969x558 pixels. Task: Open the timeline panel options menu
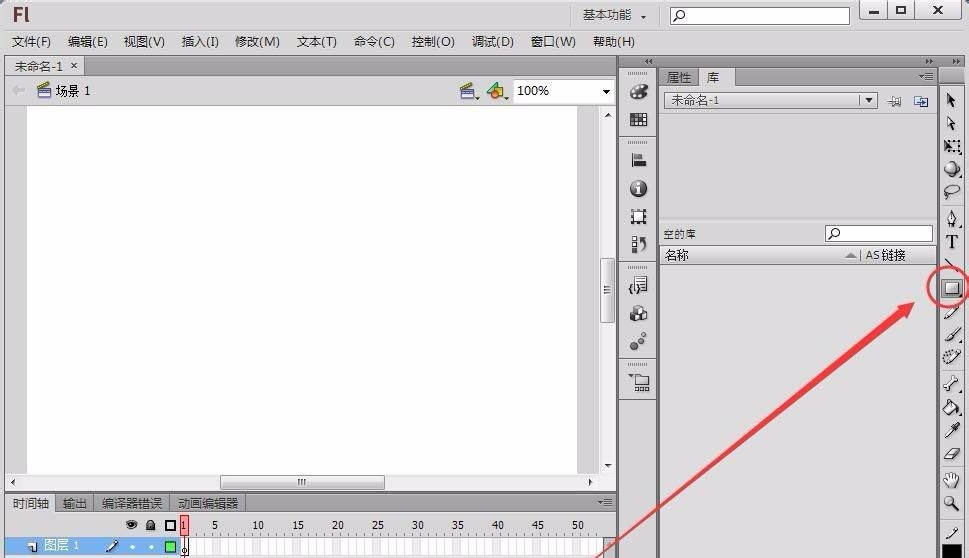pyautogui.click(x=605, y=502)
